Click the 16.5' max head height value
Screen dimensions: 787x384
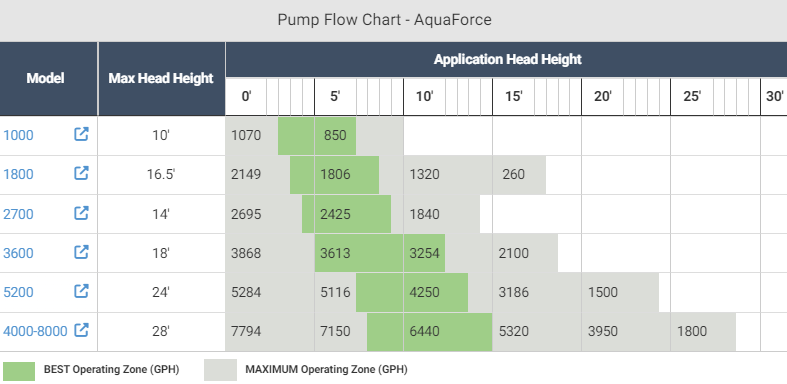click(161, 175)
